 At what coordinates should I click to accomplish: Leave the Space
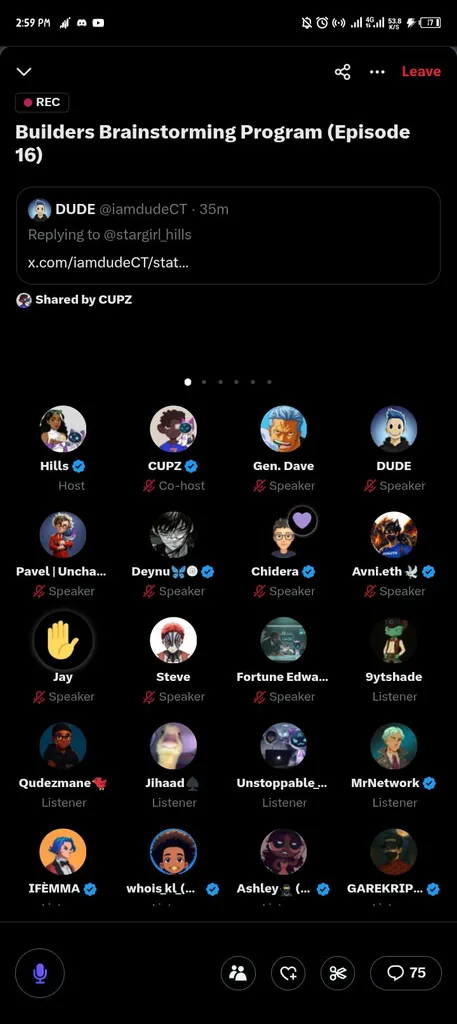[421, 72]
